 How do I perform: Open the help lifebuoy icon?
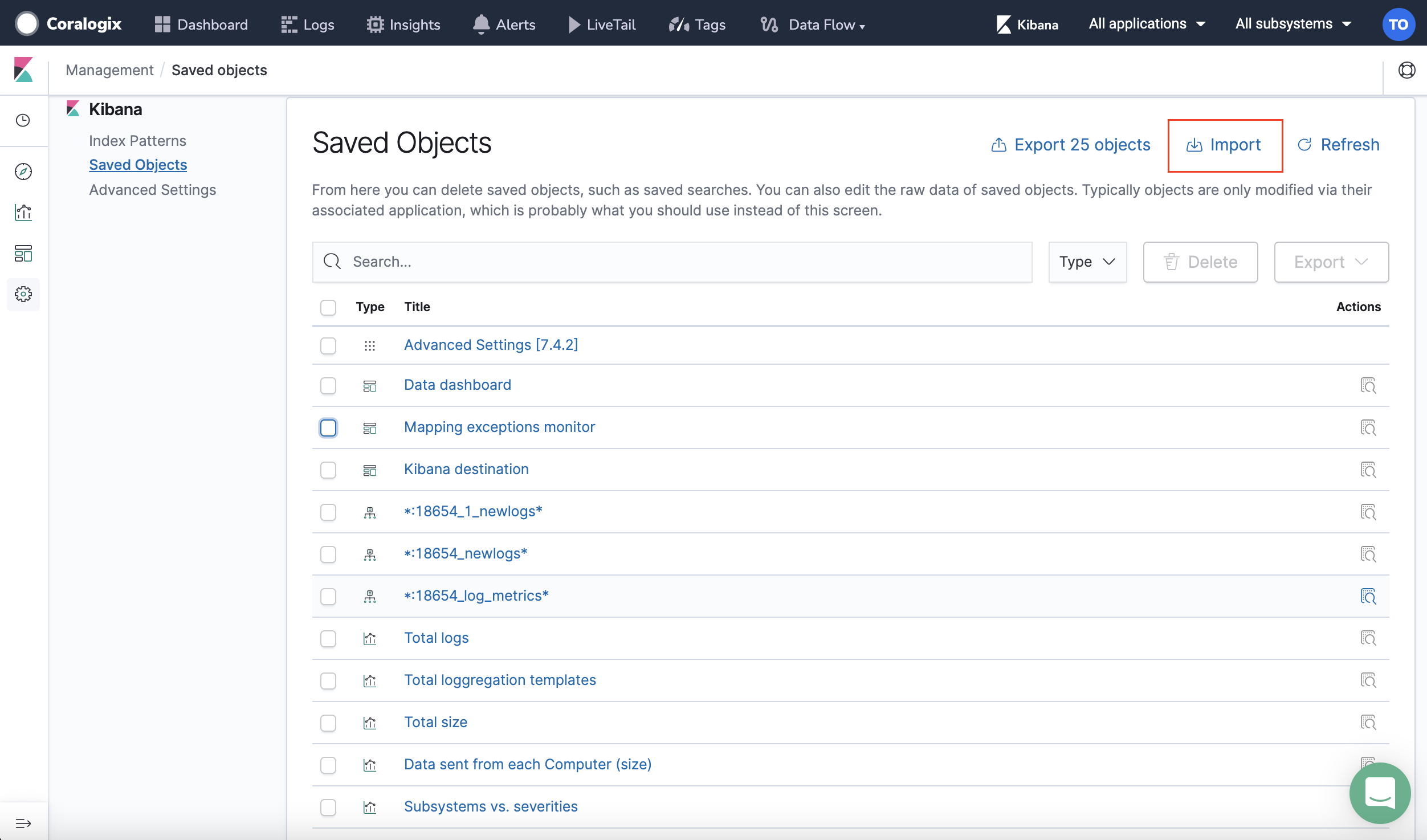point(1406,70)
